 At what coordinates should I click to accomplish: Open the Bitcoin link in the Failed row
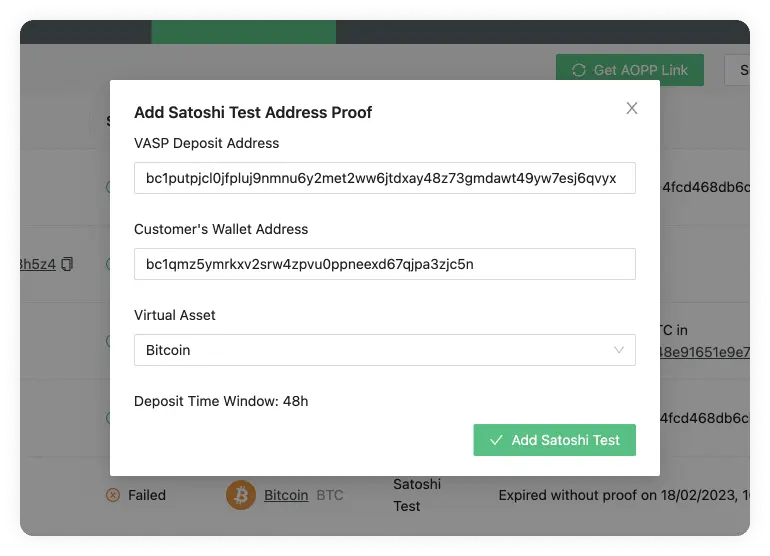tap(286, 495)
